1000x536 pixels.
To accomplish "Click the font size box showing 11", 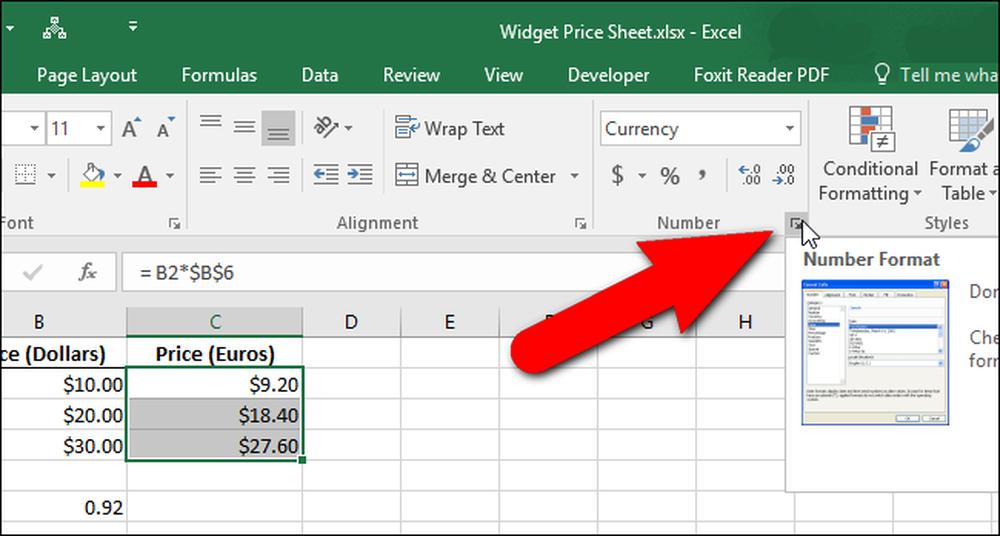I will coord(69,129).
